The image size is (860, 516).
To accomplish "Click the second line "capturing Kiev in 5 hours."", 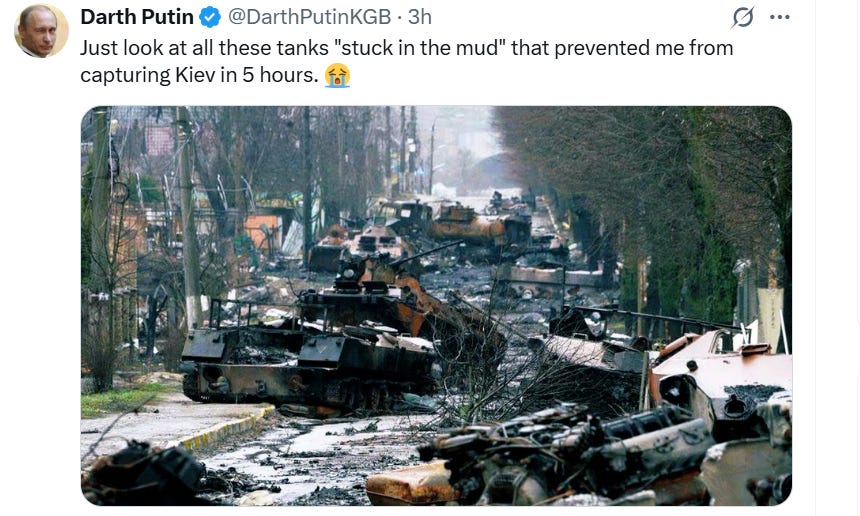I will click(x=199, y=75).
